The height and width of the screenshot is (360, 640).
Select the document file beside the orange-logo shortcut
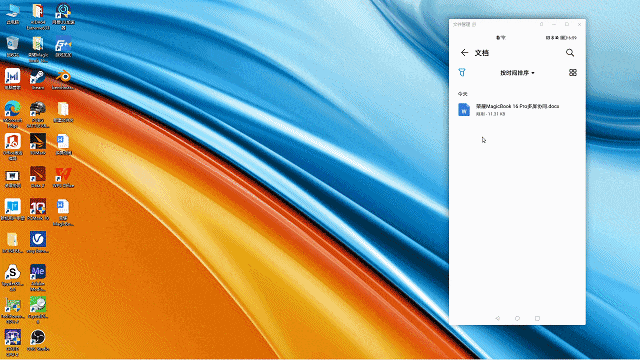point(63,144)
